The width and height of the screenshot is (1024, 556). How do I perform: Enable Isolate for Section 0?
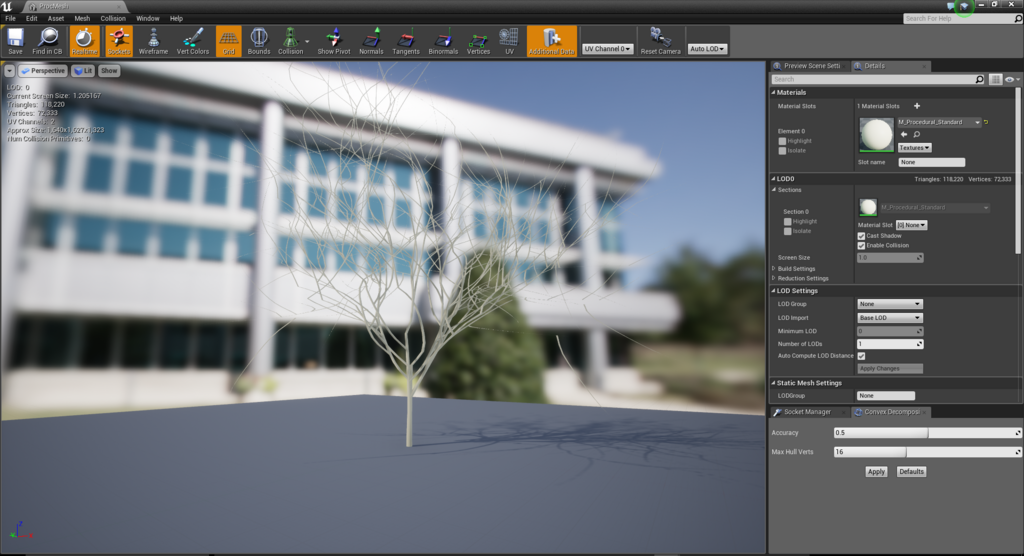(x=788, y=231)
